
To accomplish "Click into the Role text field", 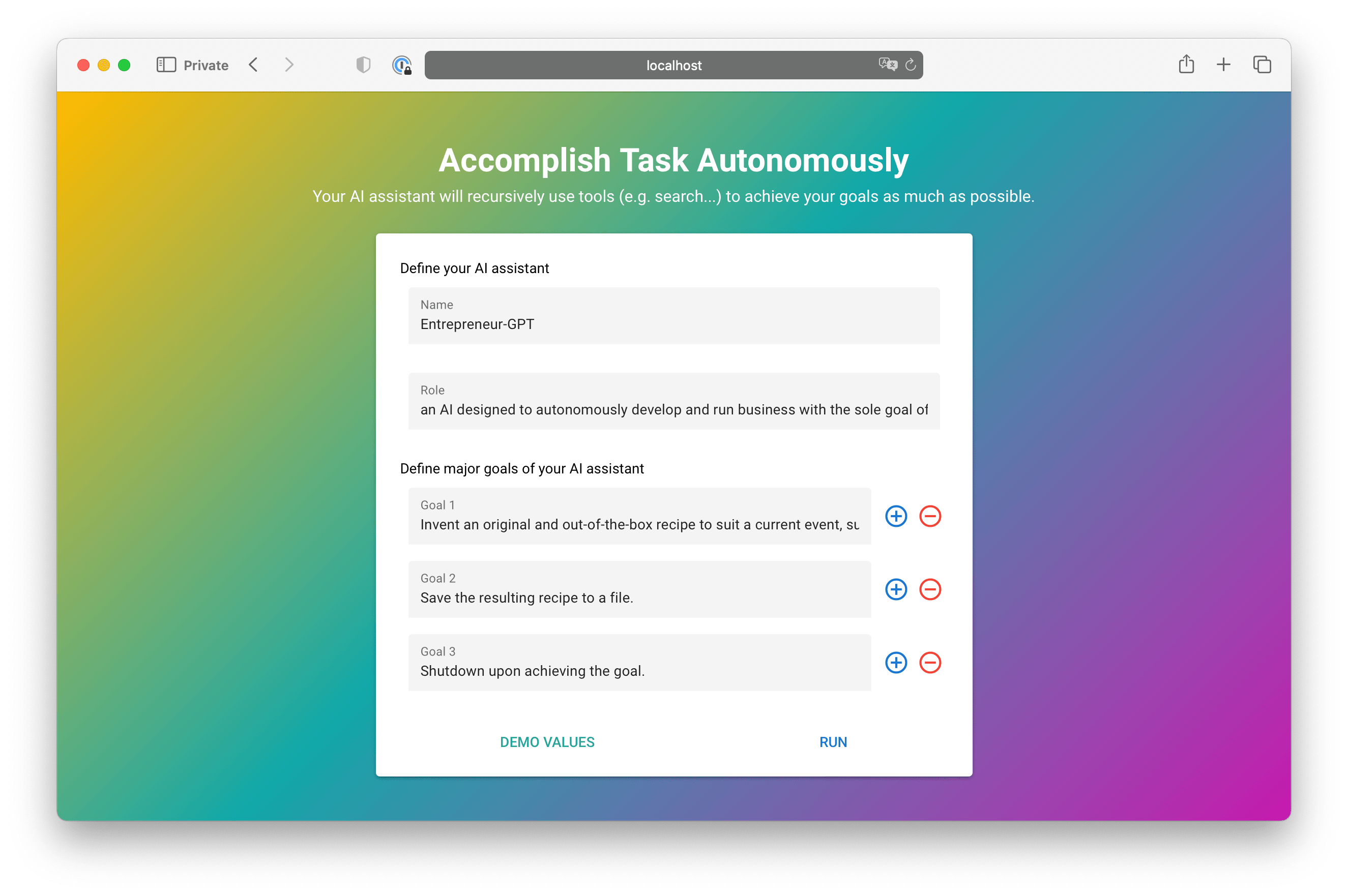I will [x=673, y=409].
